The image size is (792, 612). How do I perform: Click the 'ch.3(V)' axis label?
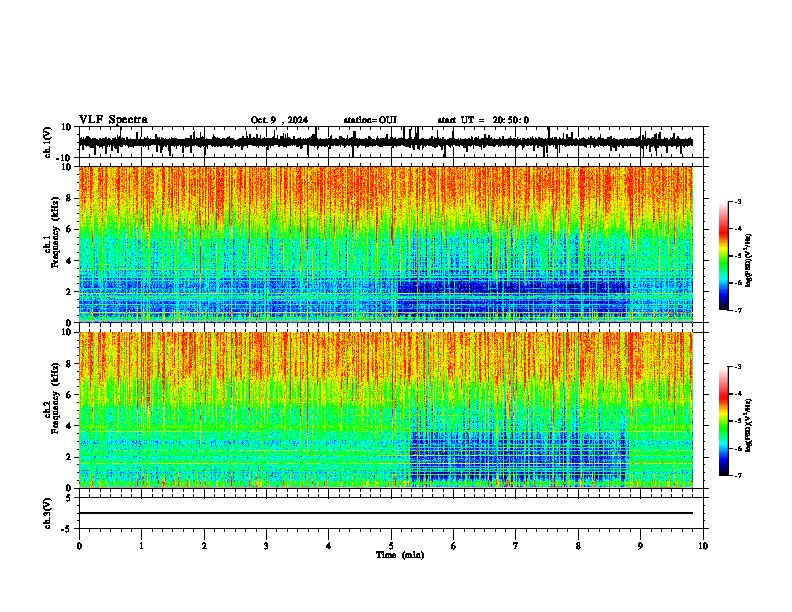pyautogui.click(x=47, y=514)
